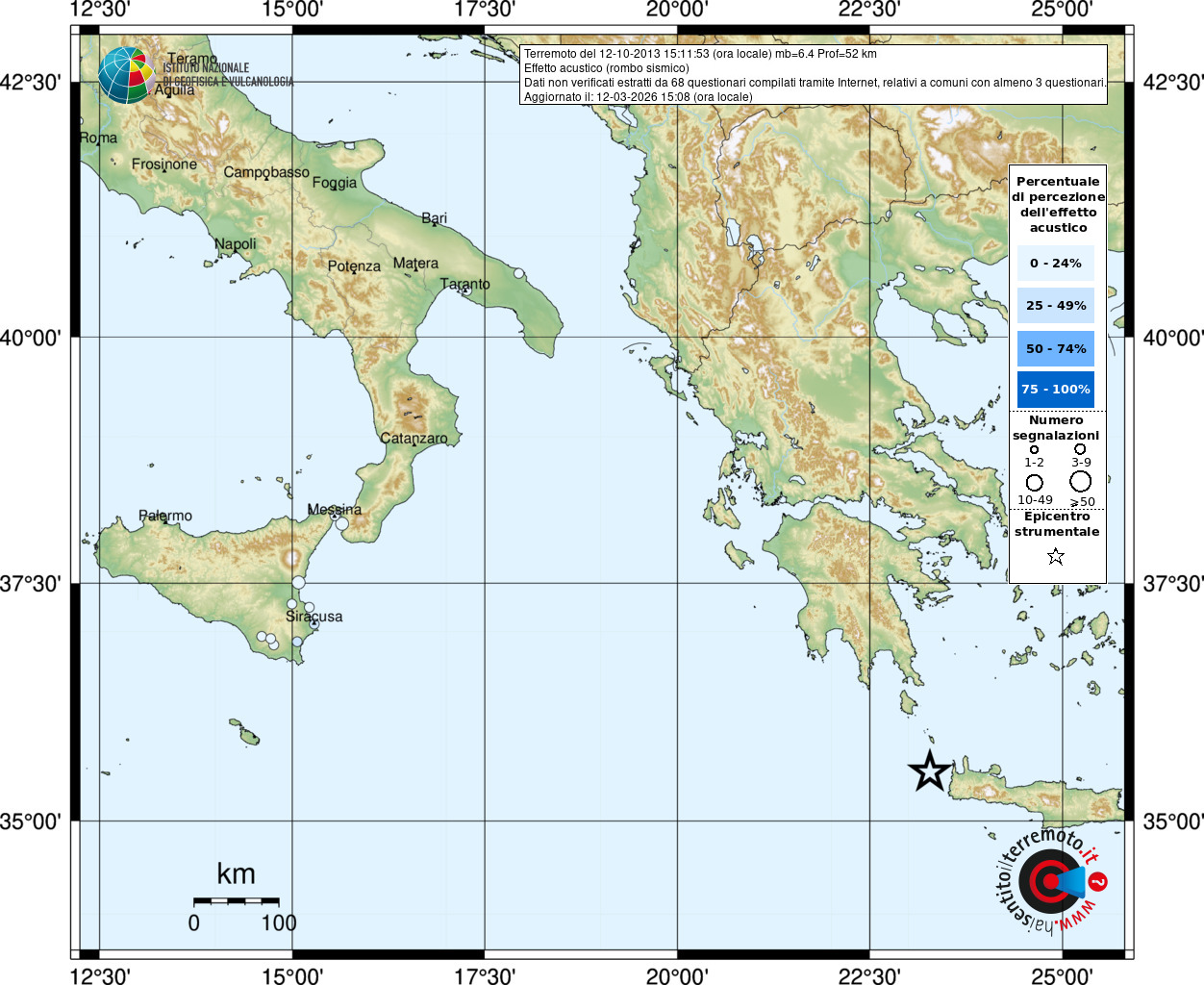Pick the 50 - 74% legend swatch
Screen dimensions: 1204x985
point(1056,348)
